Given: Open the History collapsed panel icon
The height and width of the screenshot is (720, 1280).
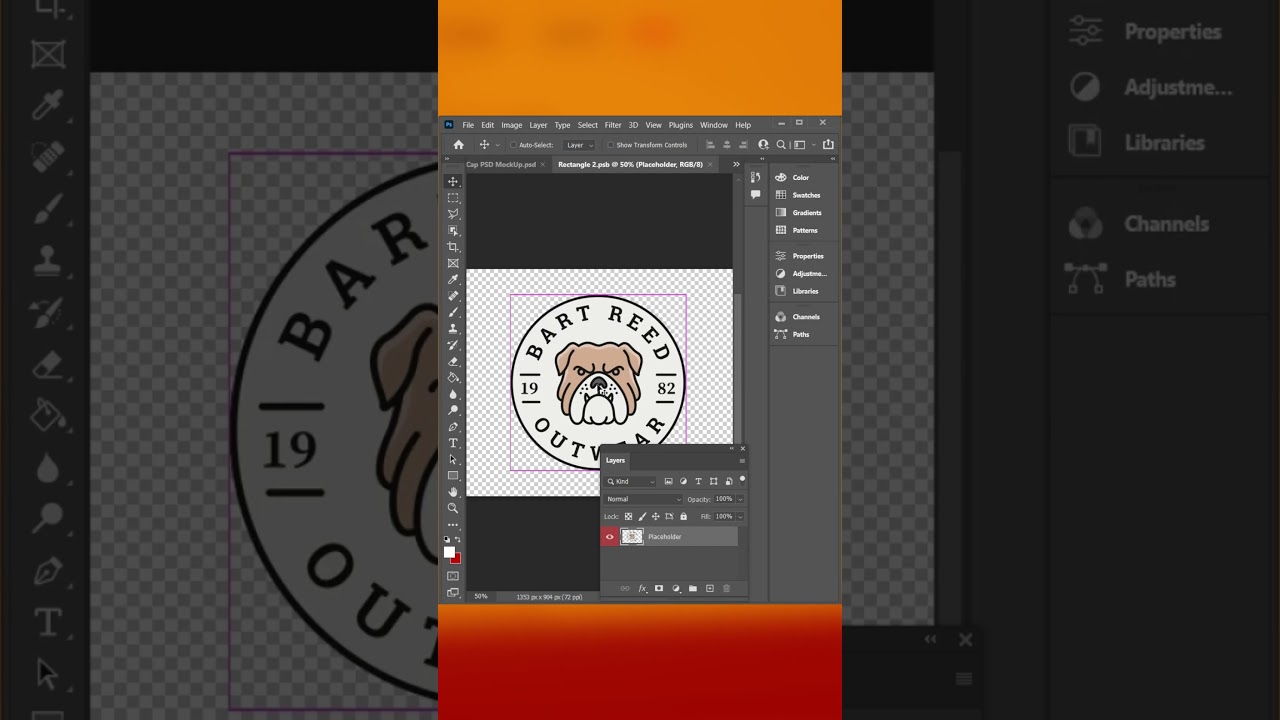Looking at the screenshot, I should tap(755, 177).
